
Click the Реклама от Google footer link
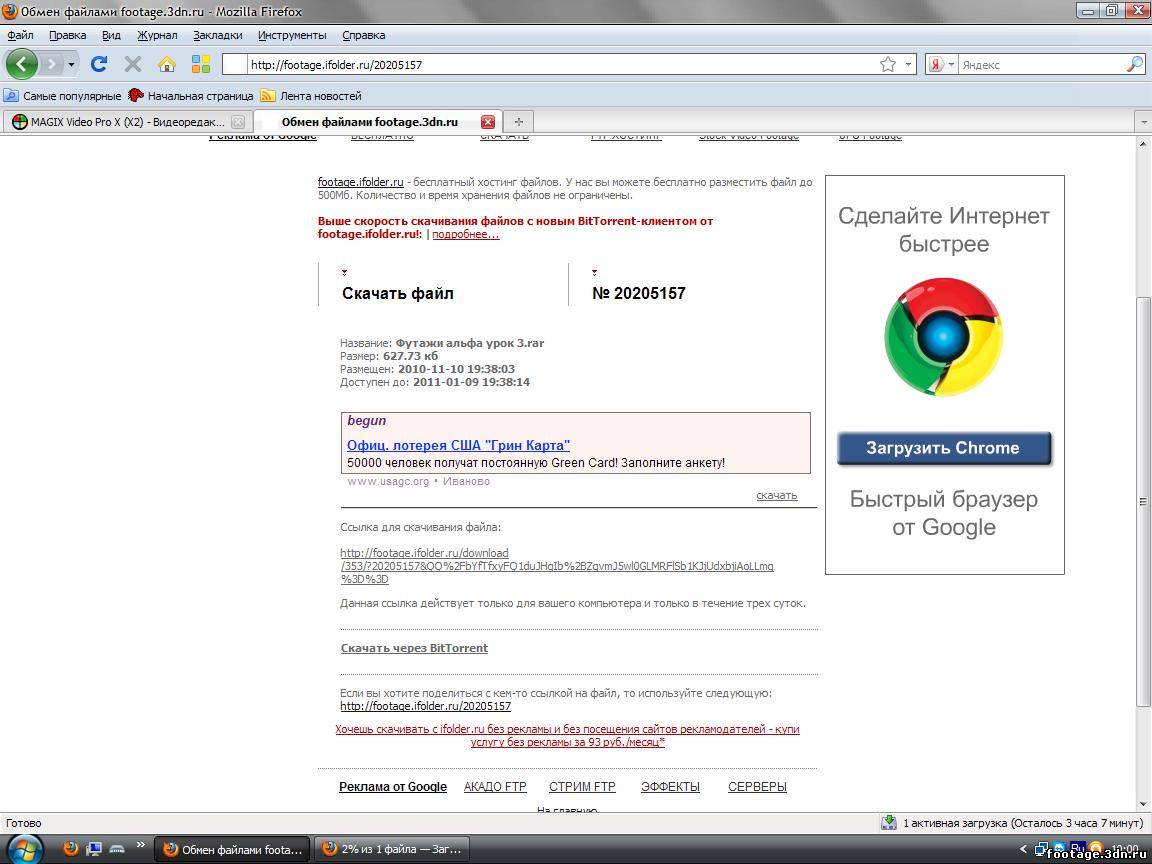click(x=393, y=787)
